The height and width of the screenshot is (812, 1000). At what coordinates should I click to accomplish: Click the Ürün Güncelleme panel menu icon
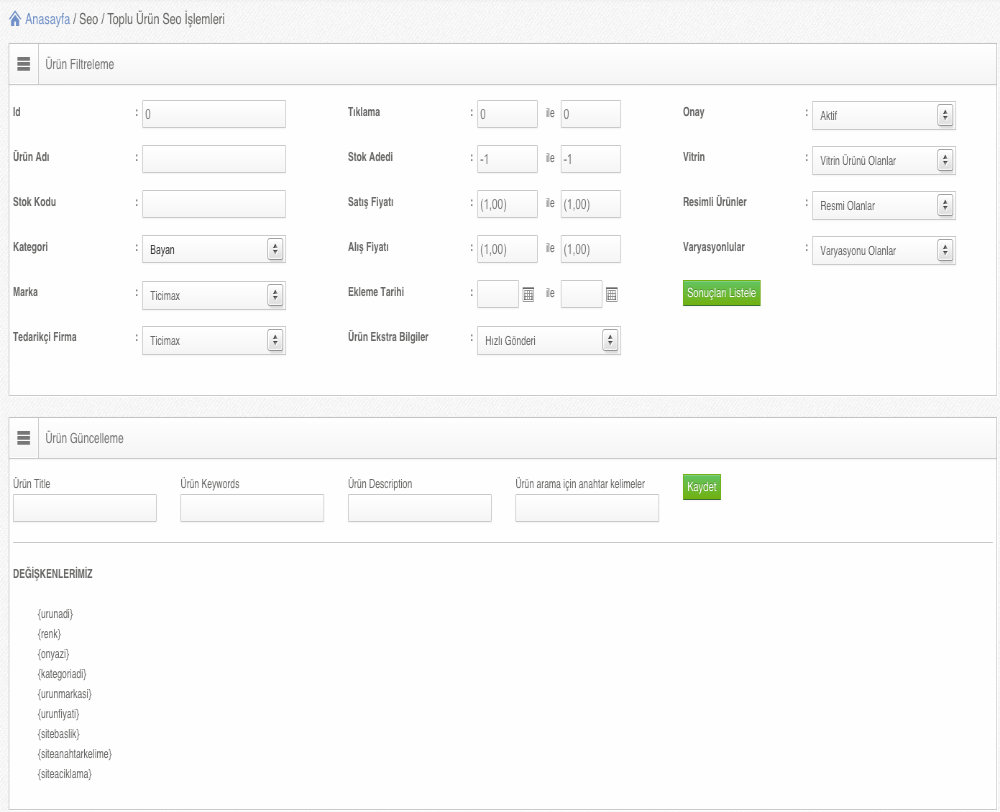point(24,438)
